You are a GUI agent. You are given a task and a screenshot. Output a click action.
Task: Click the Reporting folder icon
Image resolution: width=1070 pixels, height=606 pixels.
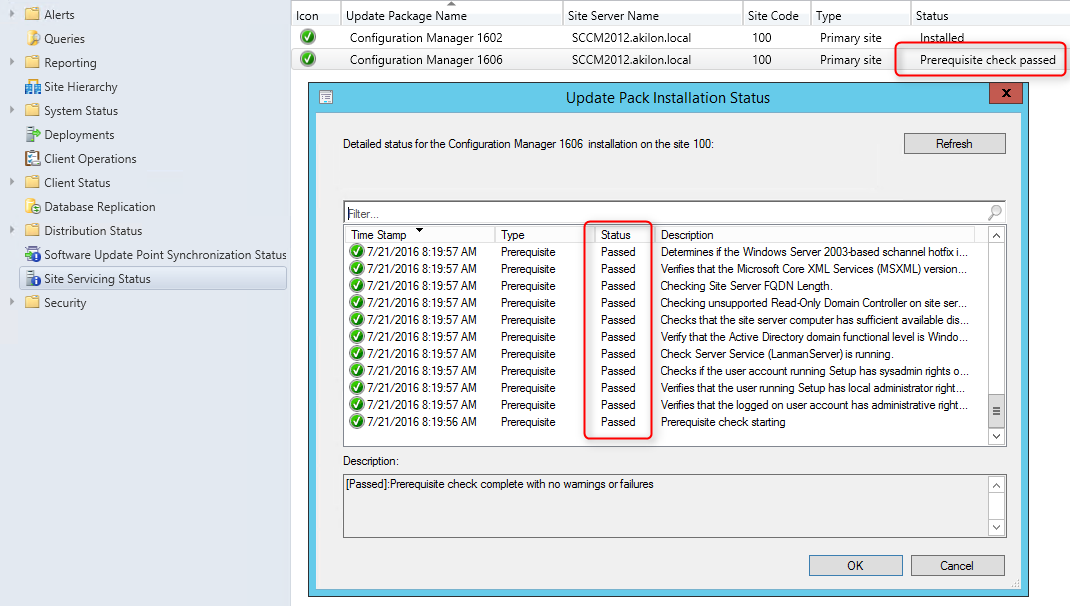tap(32, 62)
